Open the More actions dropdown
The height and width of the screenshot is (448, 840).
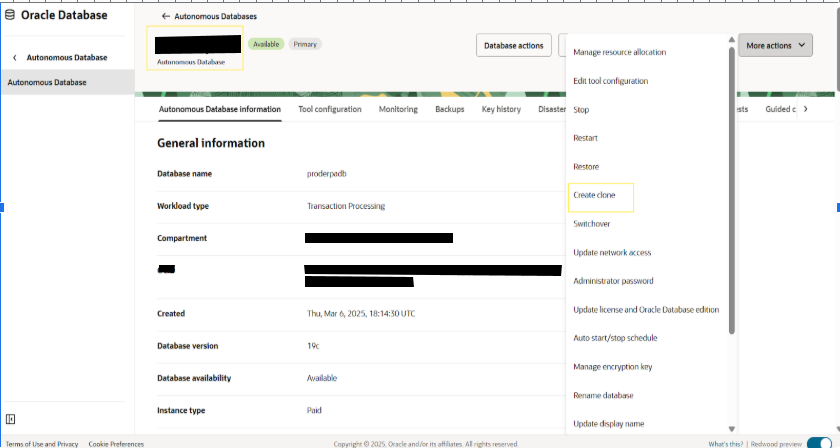[775, 46]
